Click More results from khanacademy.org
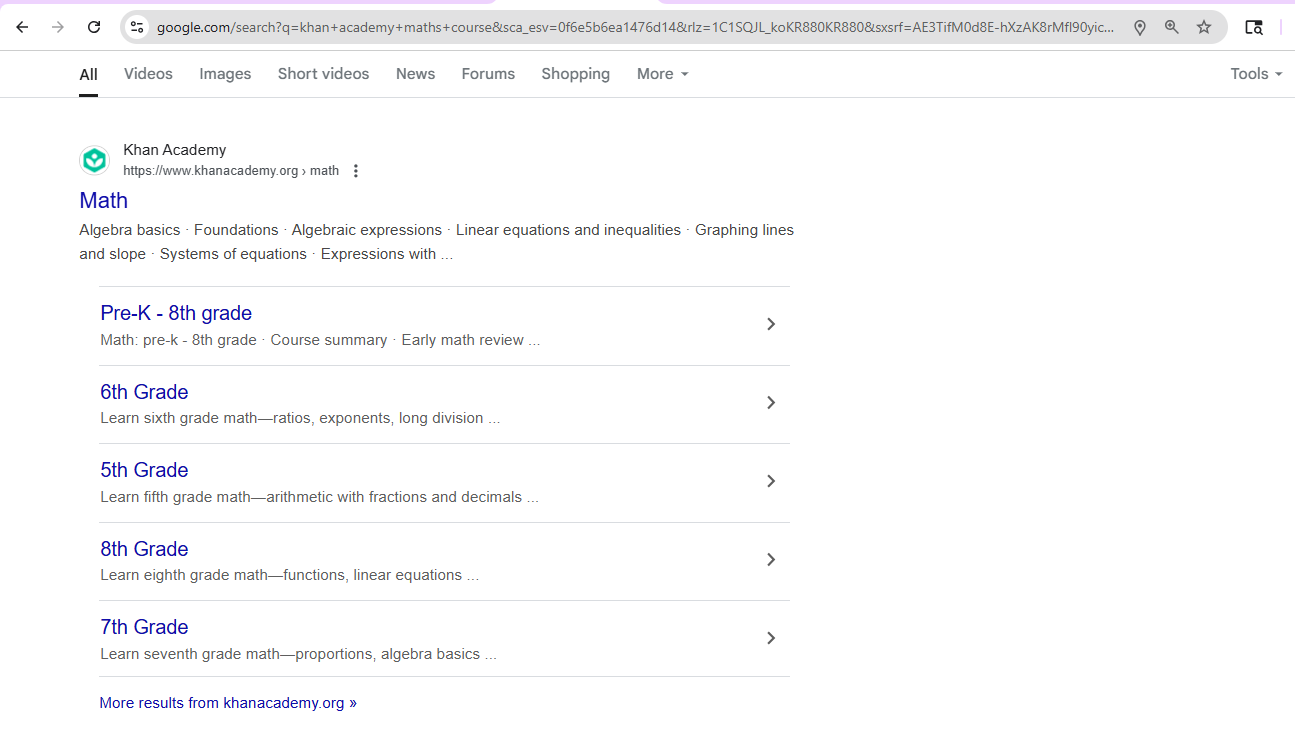The width and height of the screenshot is (1295, 730). 228,703
